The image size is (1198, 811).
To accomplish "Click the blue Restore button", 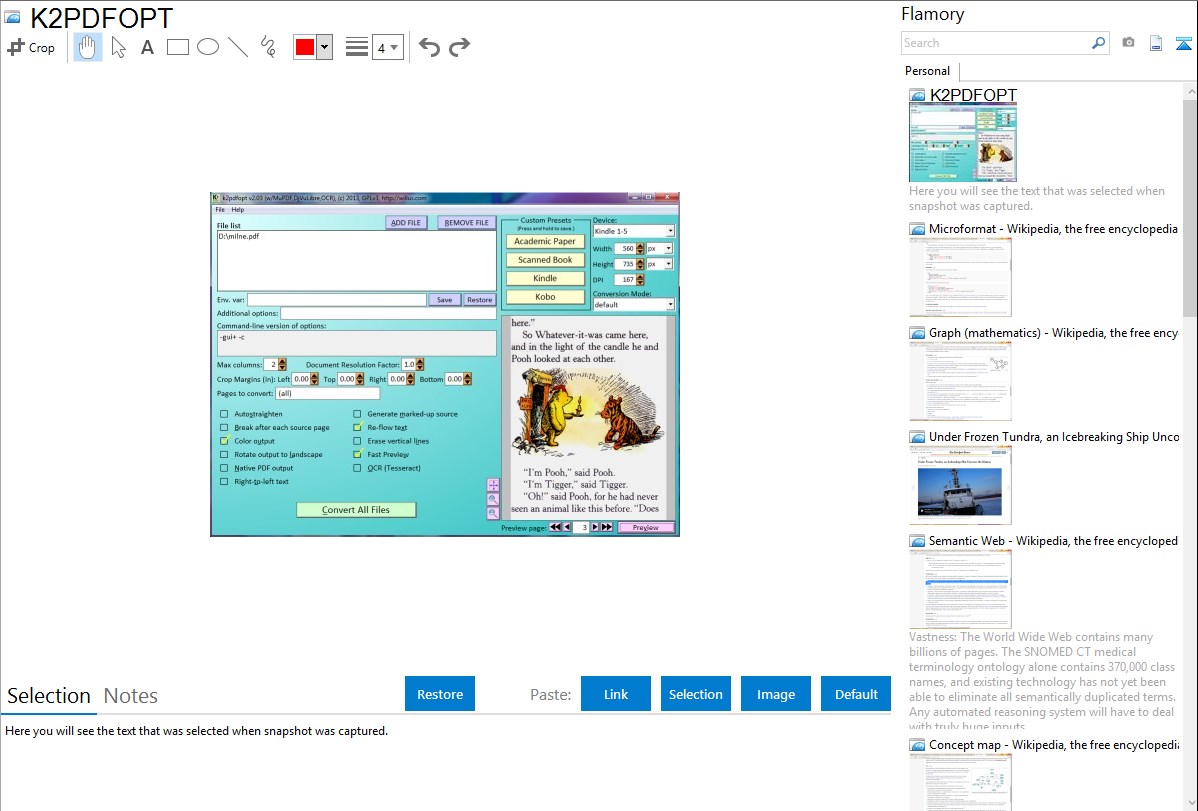I will click(440, 693).
